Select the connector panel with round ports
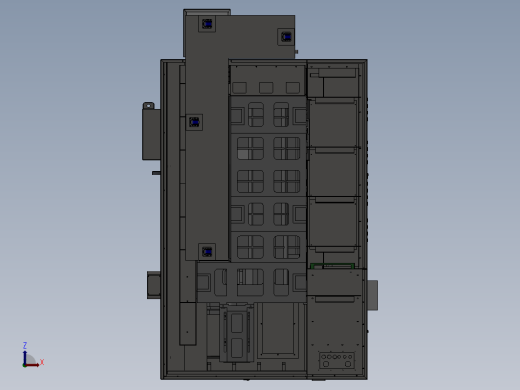This screenshot has width=520, height=390. [337, 360]
